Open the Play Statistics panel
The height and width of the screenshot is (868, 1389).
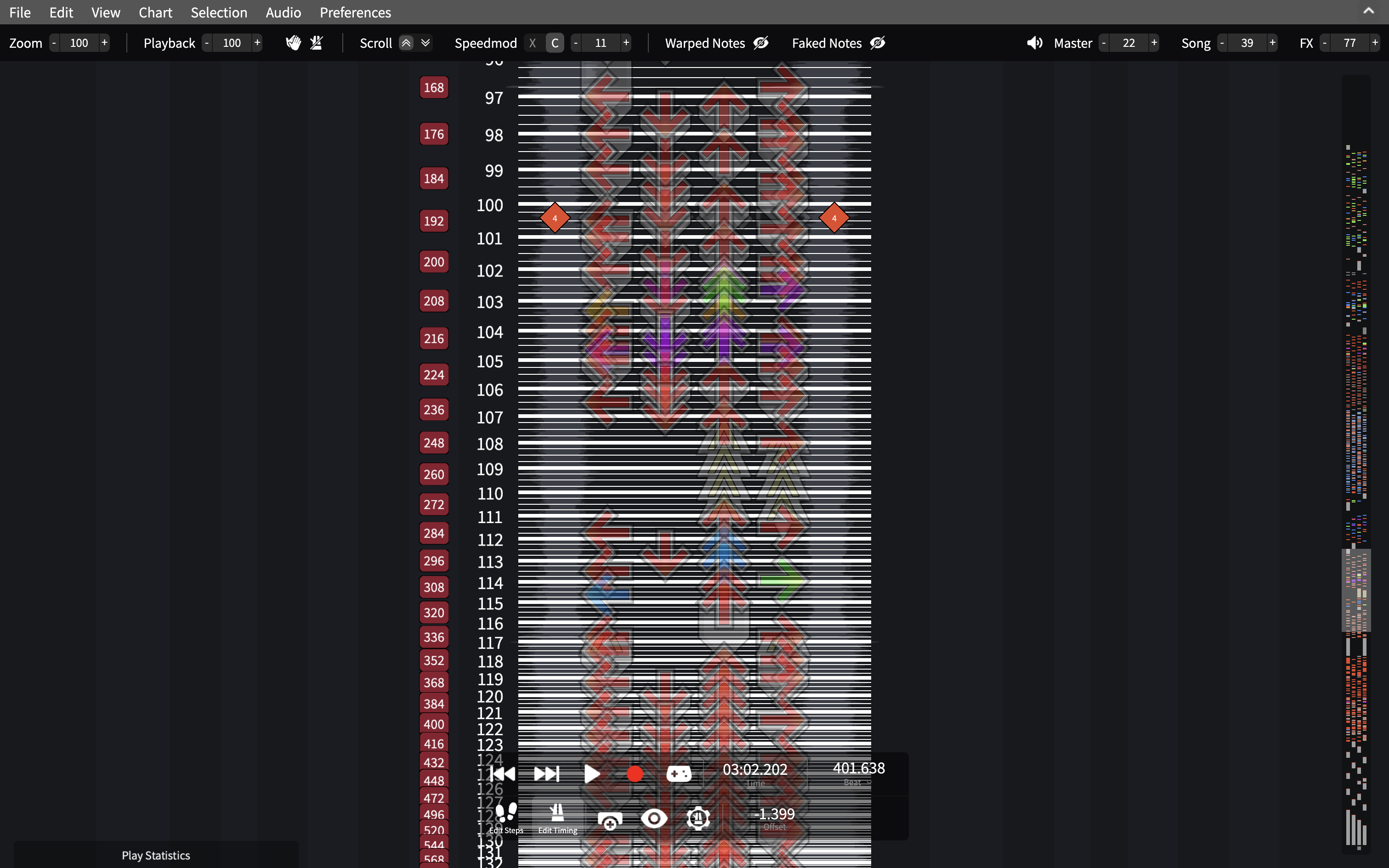(156, 855)
